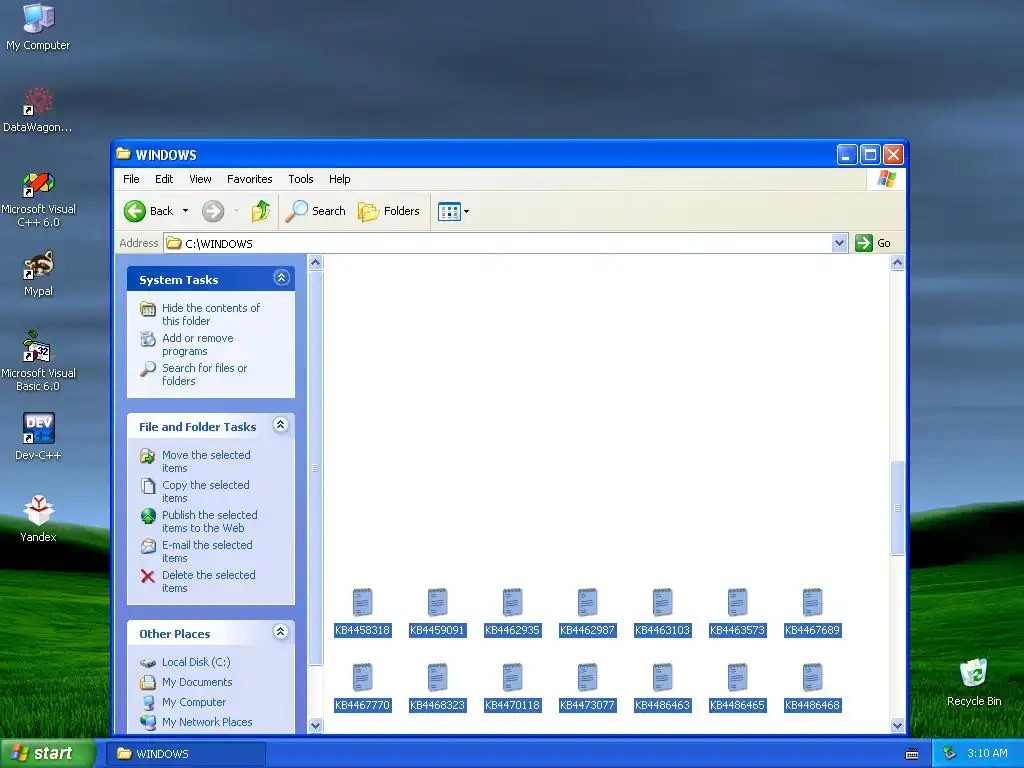This screenshot has height=768, width=1024.
Task: Select the Recycle Bin desktop icon
Action: pos(974,683)
